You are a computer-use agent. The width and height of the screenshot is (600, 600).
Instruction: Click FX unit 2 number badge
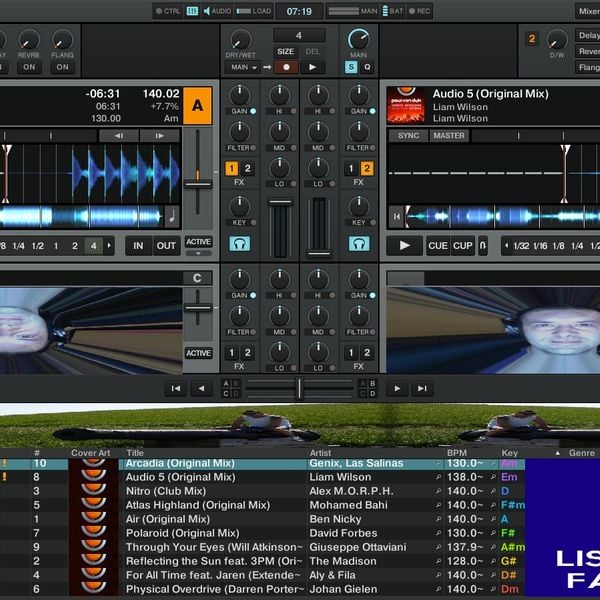point(532,39)
